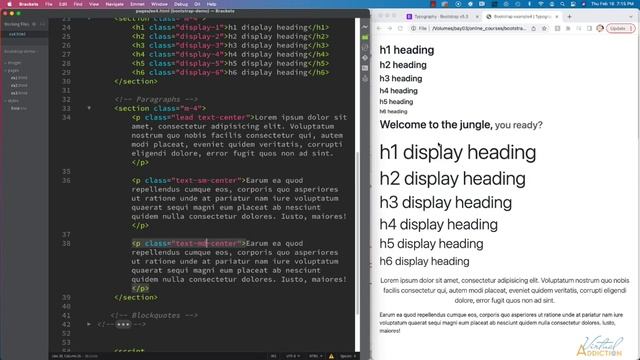640x360 pixels.
Task: Go forward in the browser
Action: point(389,28)
